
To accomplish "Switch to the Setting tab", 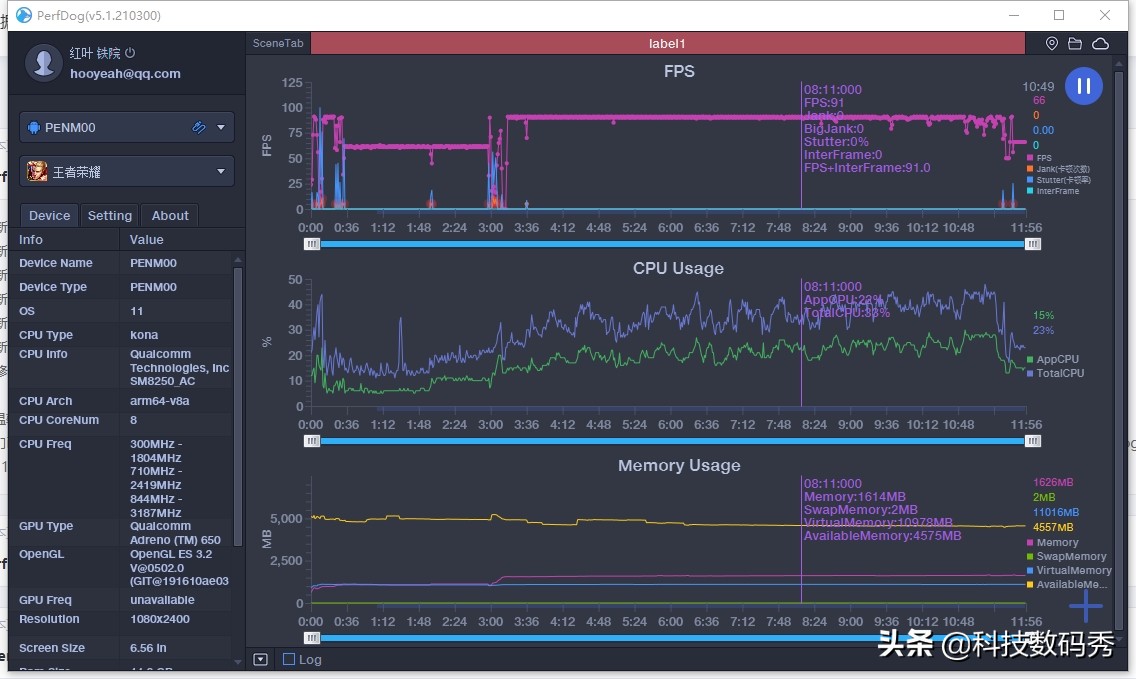I will coord(110,215).
